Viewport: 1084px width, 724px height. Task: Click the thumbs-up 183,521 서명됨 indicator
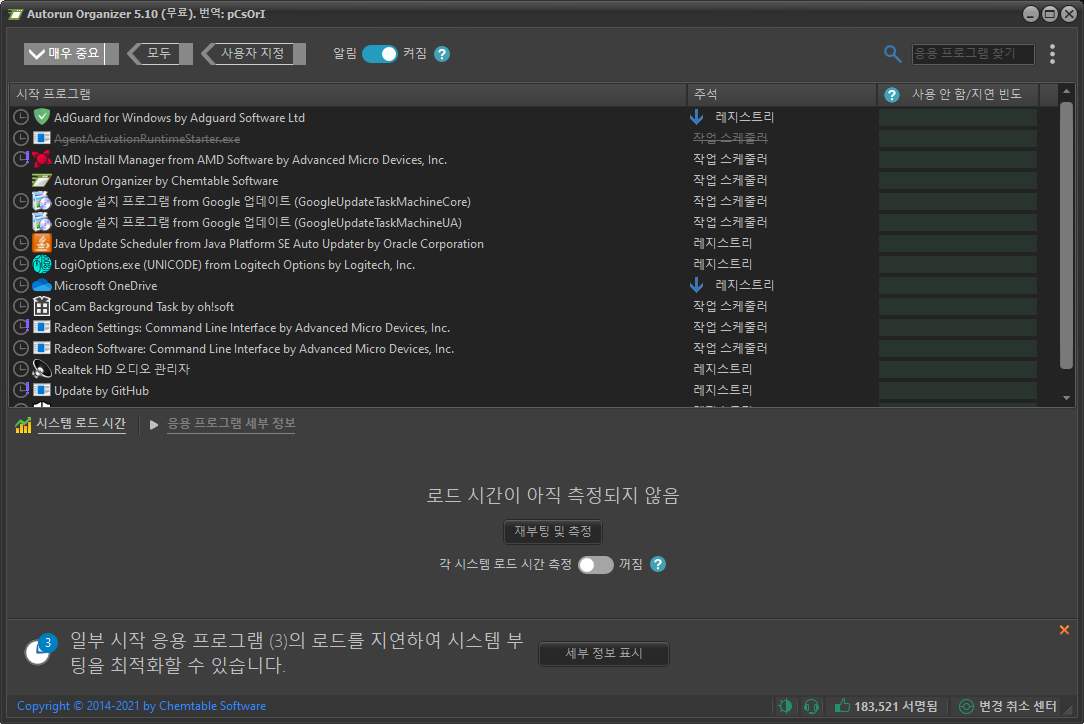pyautogui.click(x=886, y=706)
